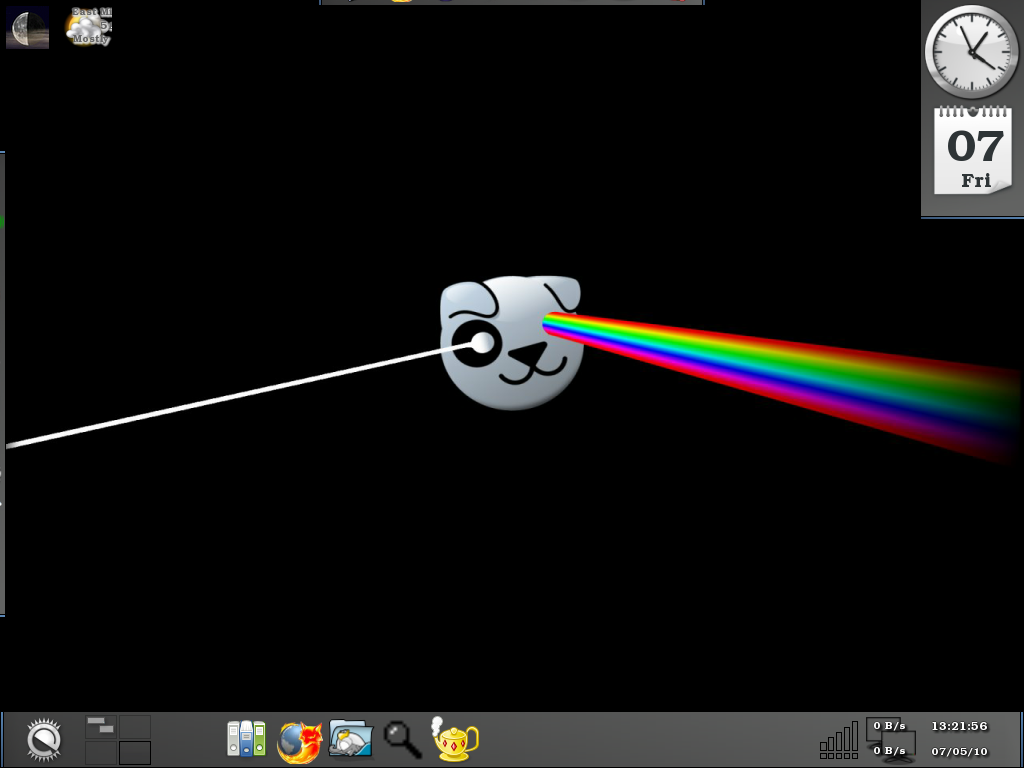Image resolution: width=1024 pixels, height=768 pixels.
Task: Open the weather forecast gadget
Action: (89, 27)
